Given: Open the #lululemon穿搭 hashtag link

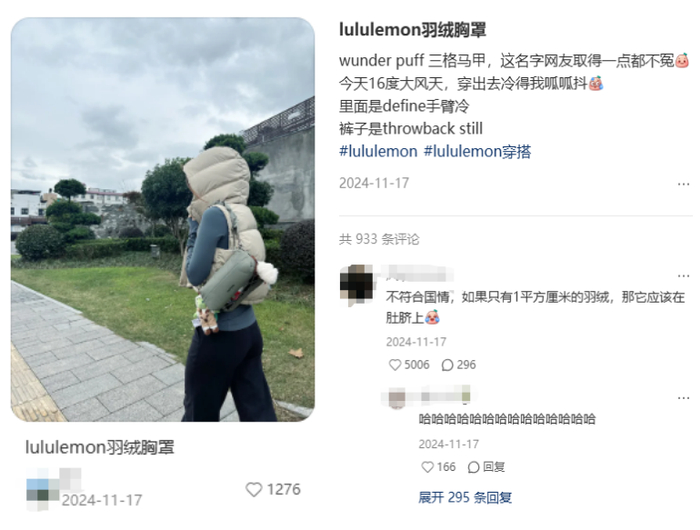Looking at the screenshot, I should (477, 151).
